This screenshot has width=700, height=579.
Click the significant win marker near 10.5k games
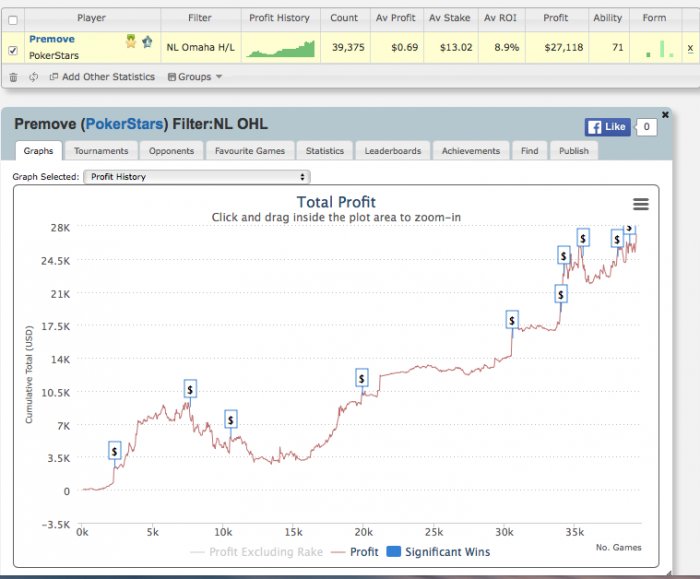click(231, 420)
